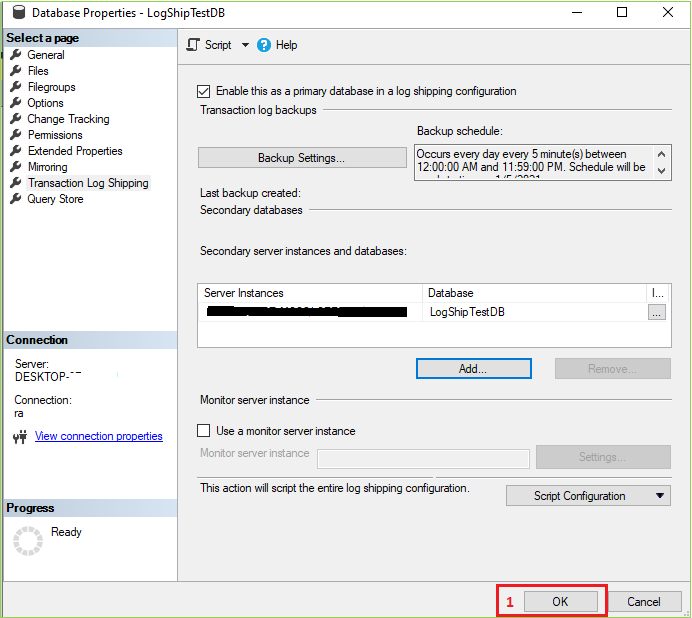Check Use a monitor server instance
The height and width of the screenshot is (618, 692).
click(205, 431)
